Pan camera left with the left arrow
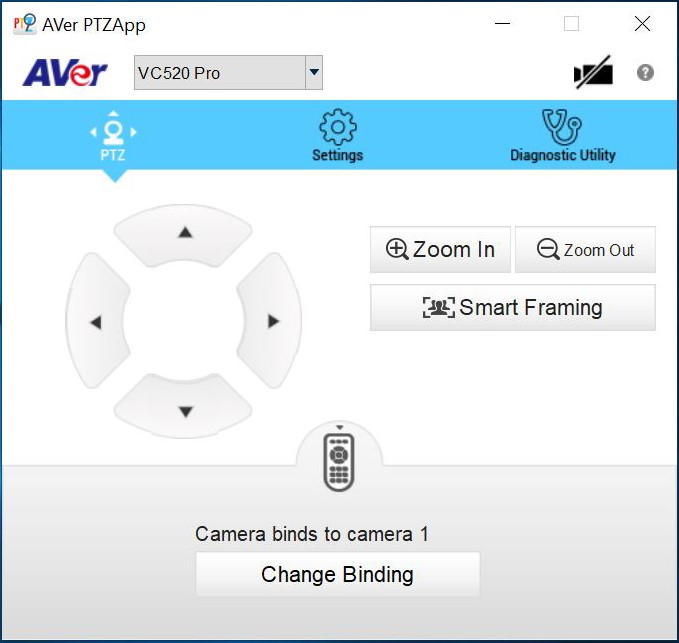The image size is (679, 643). (97, 321)
